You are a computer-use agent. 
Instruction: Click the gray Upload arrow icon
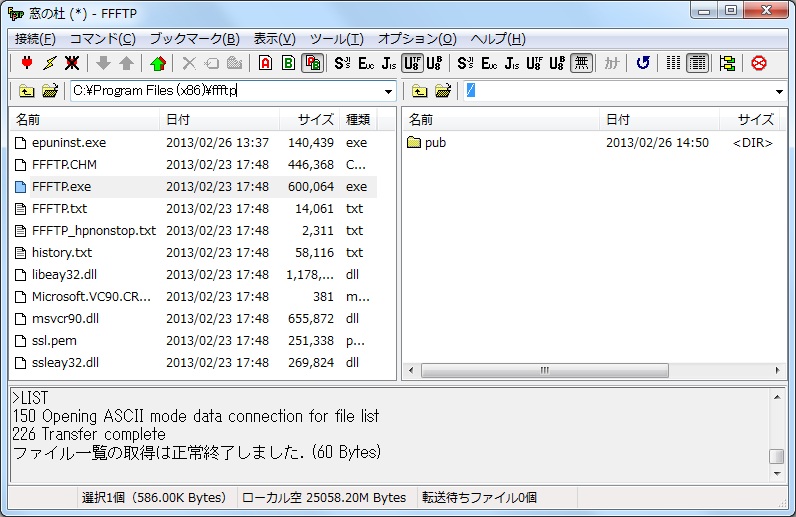(x=126, y=63)
